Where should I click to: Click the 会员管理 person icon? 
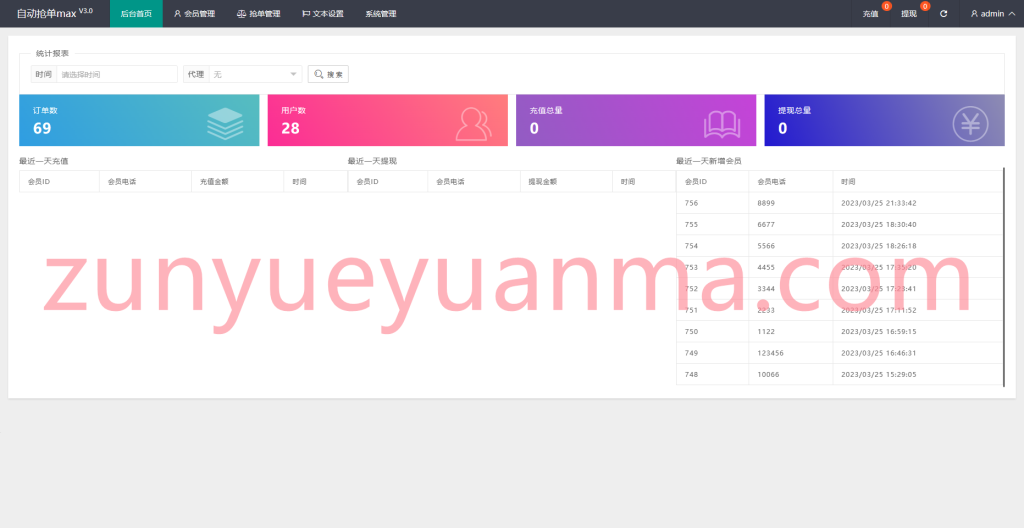click(177, 14)
